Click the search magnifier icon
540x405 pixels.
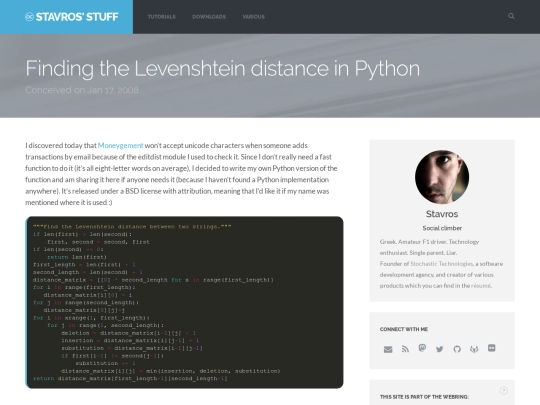511,16
